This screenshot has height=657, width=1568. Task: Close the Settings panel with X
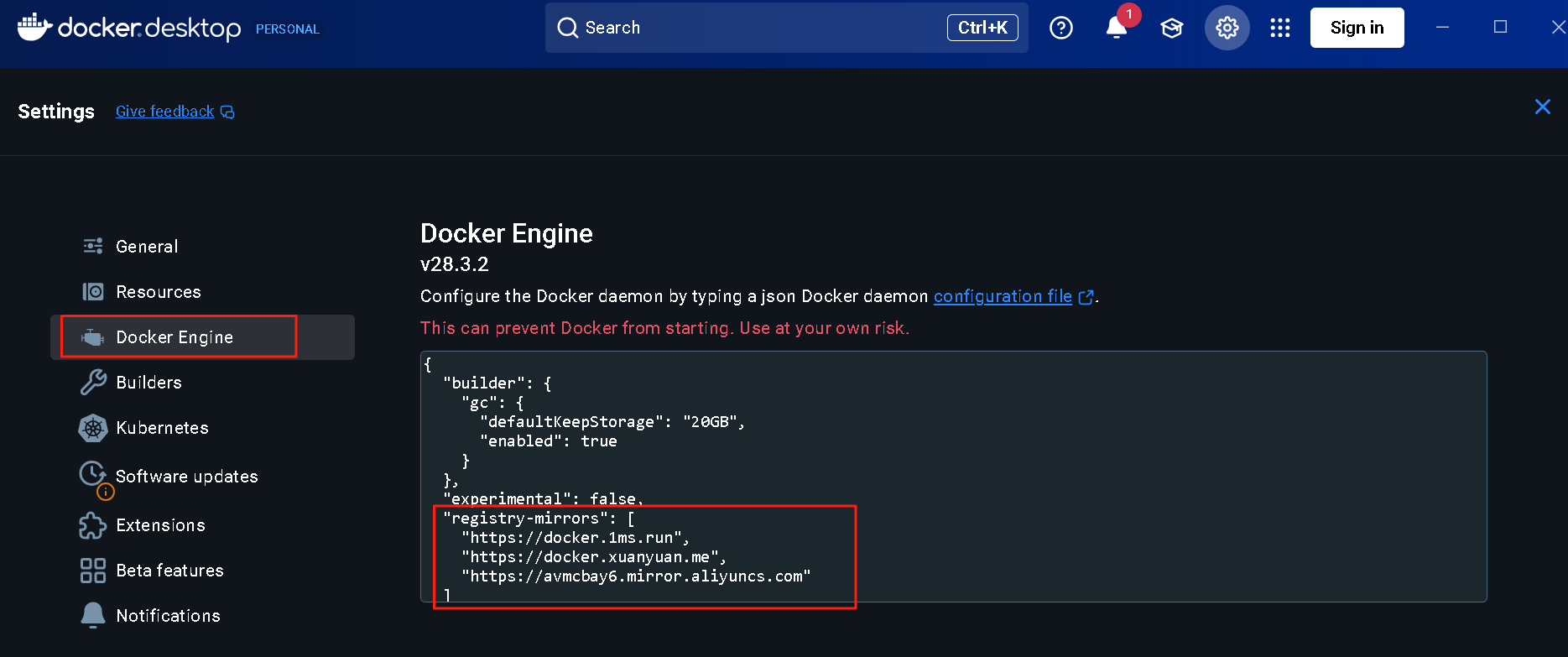1542,107
